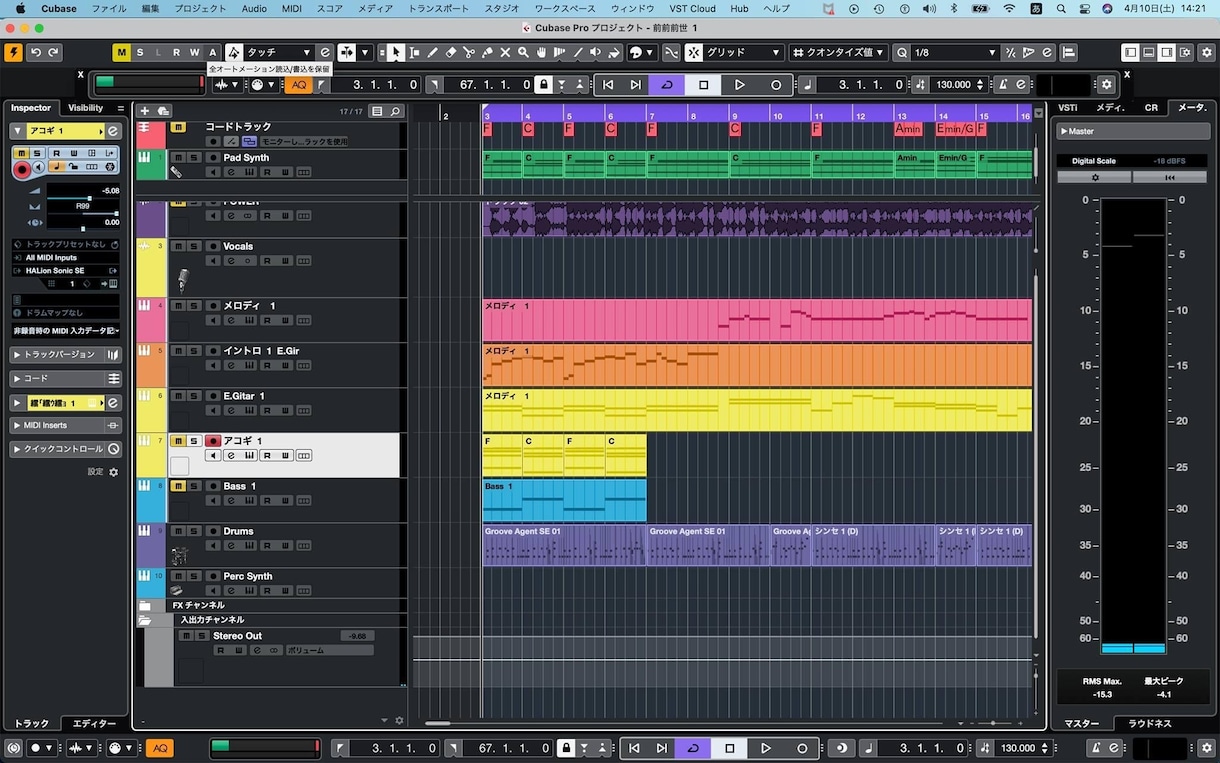The height and width of the screenshot is (763, 1220).
Task: Expand コード inspector section
Action: point(59,379)
